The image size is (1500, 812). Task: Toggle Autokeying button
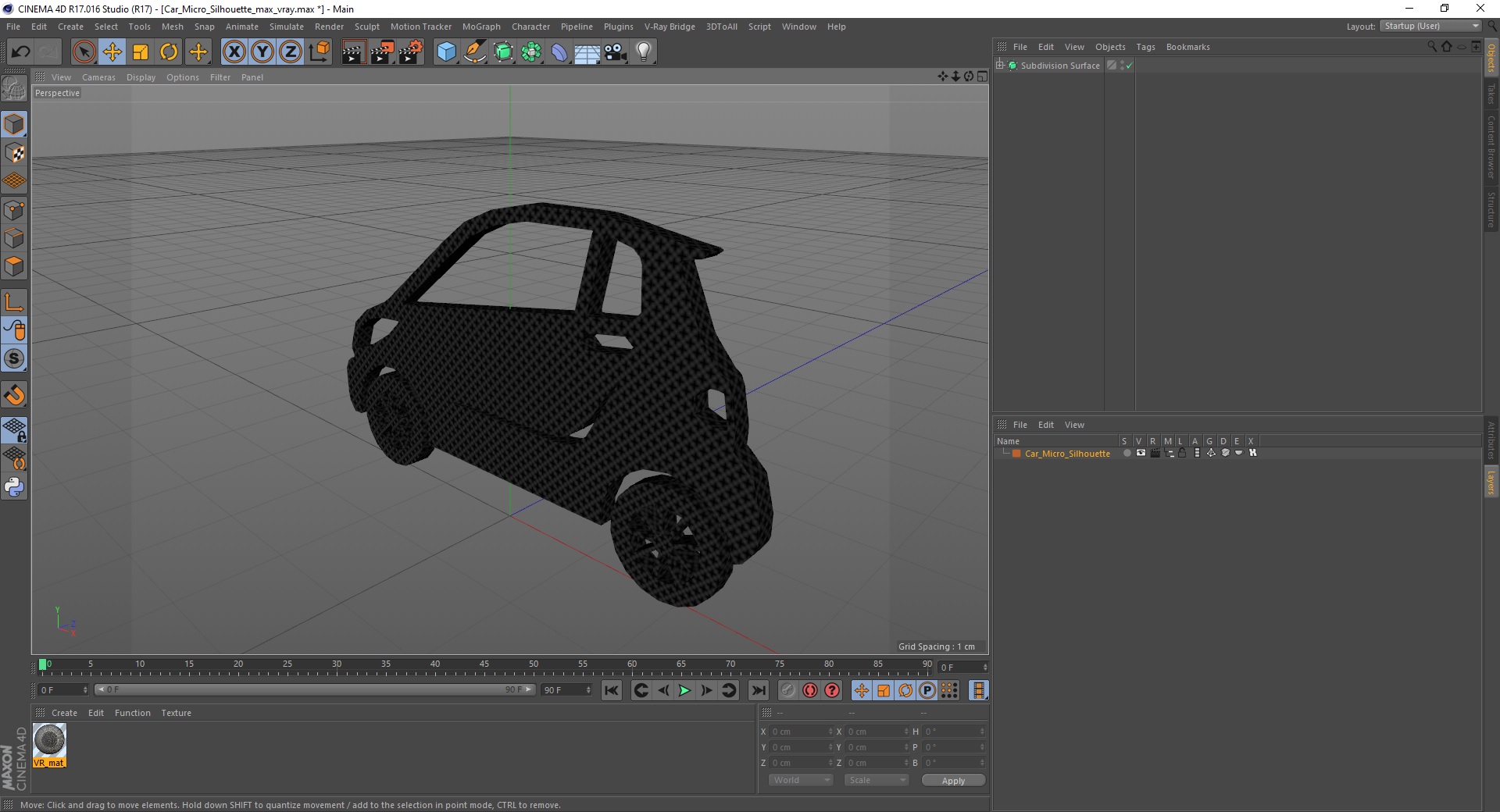pyautogui.click(x=810, y=690)
